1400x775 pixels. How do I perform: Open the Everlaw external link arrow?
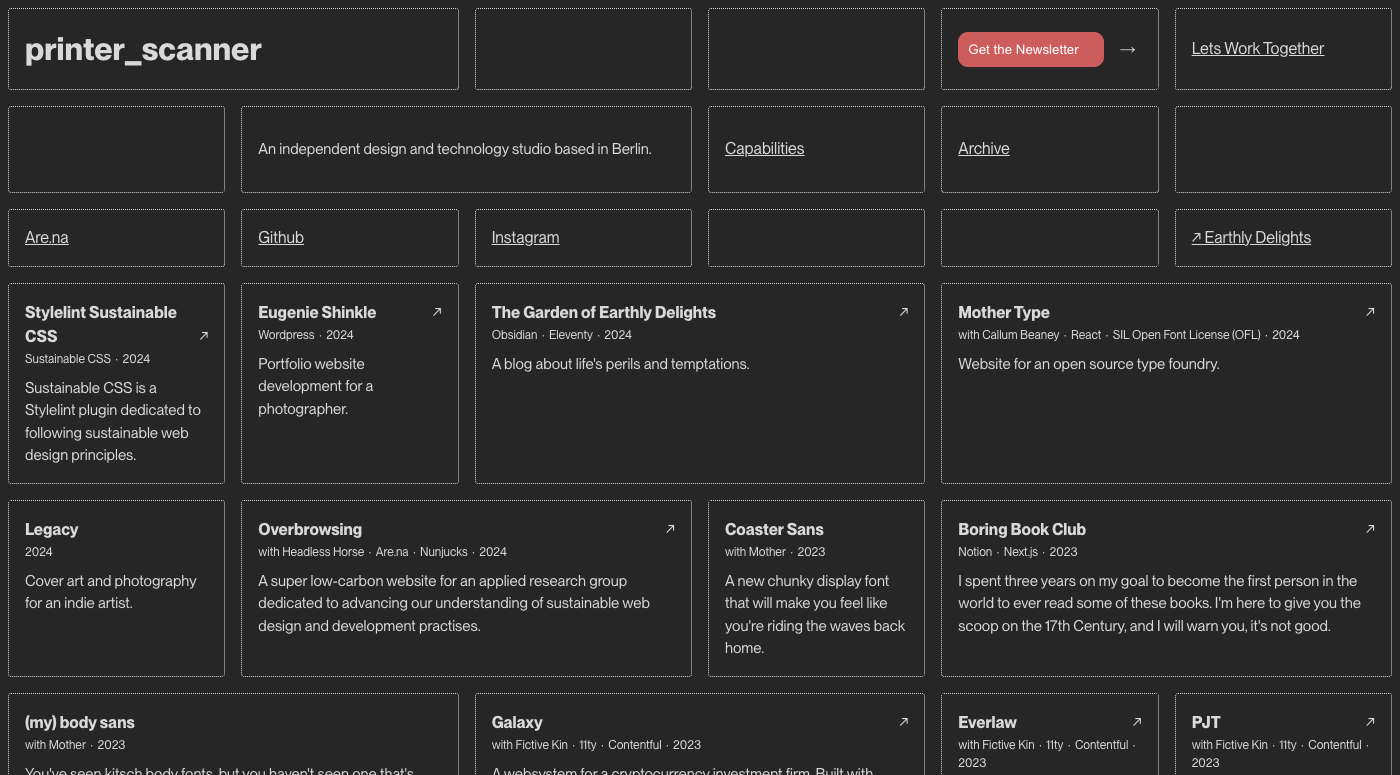[x=1137, y=721]
